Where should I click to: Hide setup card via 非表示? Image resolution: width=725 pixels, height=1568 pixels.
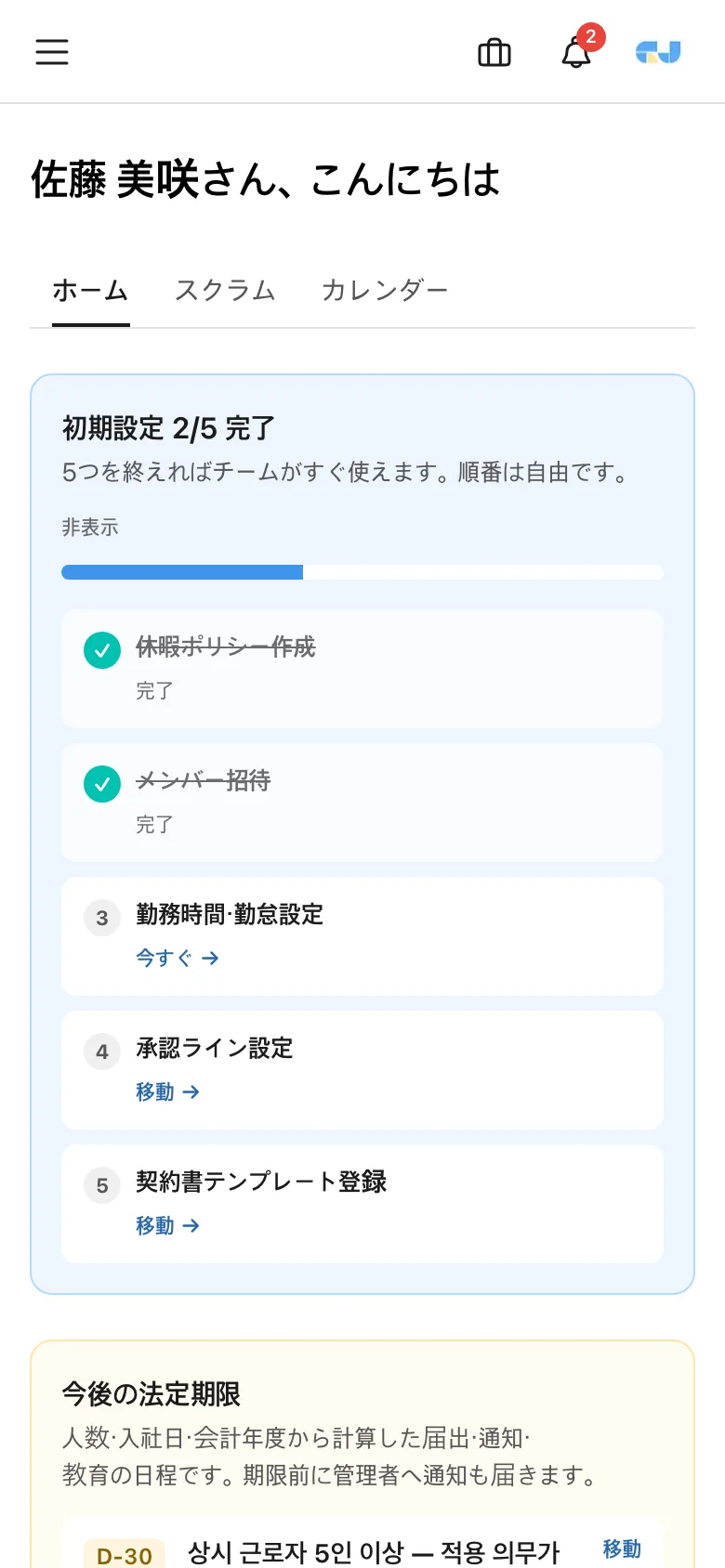pyautogui.click(x=90, y=528)
